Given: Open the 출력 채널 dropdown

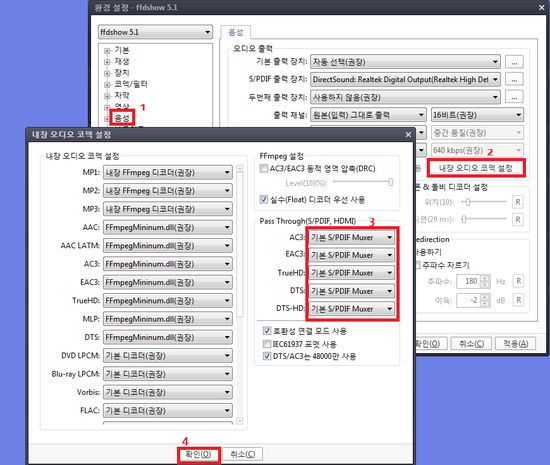Looking at the screenshot, I should 368,115.
